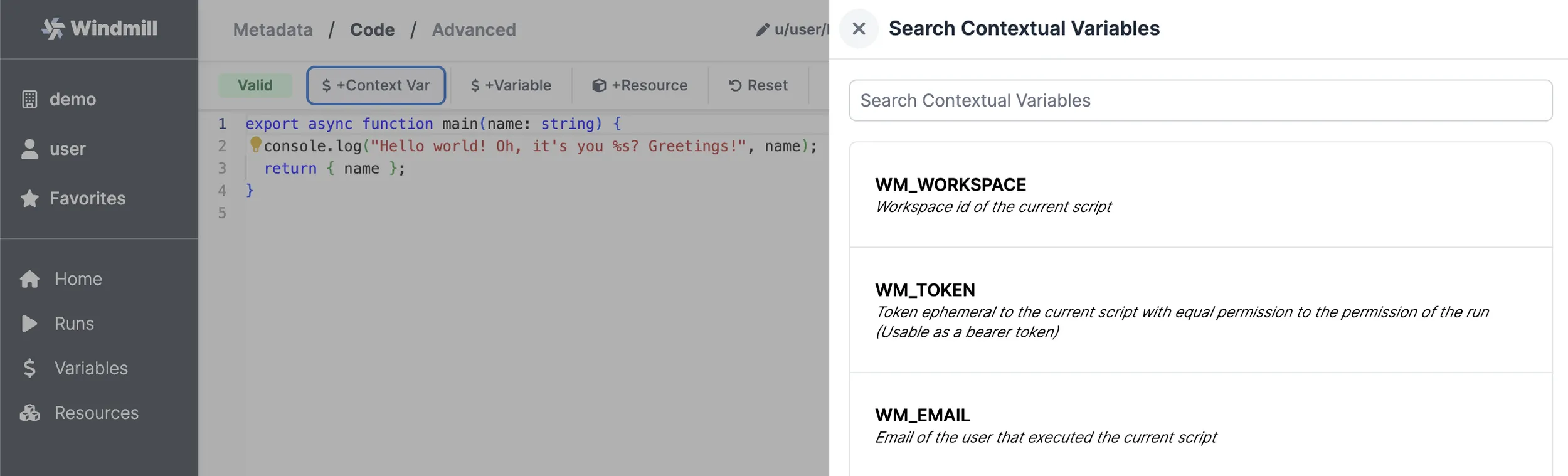
Task: Switch to the Metadata step
Action: click(272, 29)
